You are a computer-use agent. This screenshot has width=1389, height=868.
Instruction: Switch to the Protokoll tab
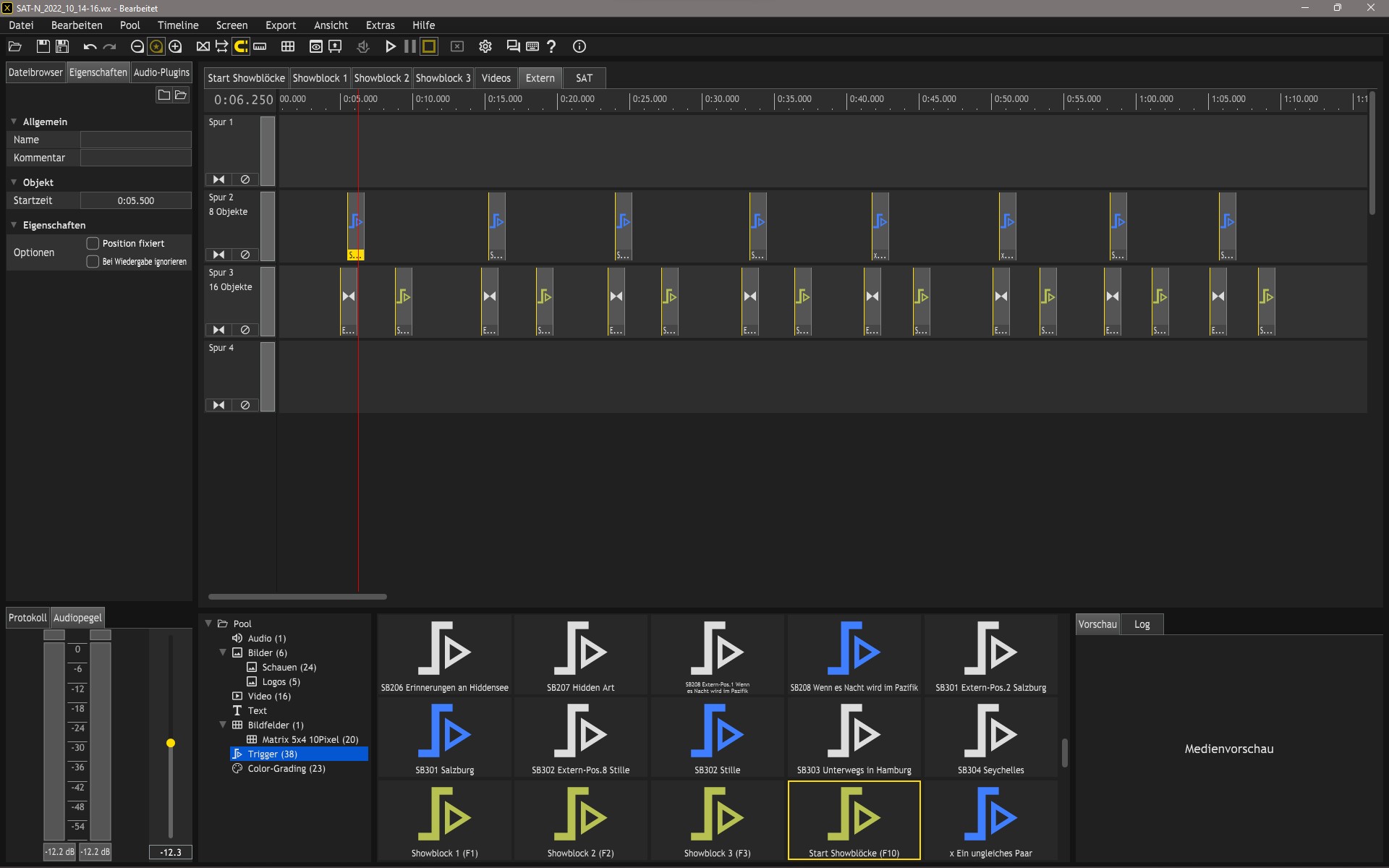pos(27,618)
